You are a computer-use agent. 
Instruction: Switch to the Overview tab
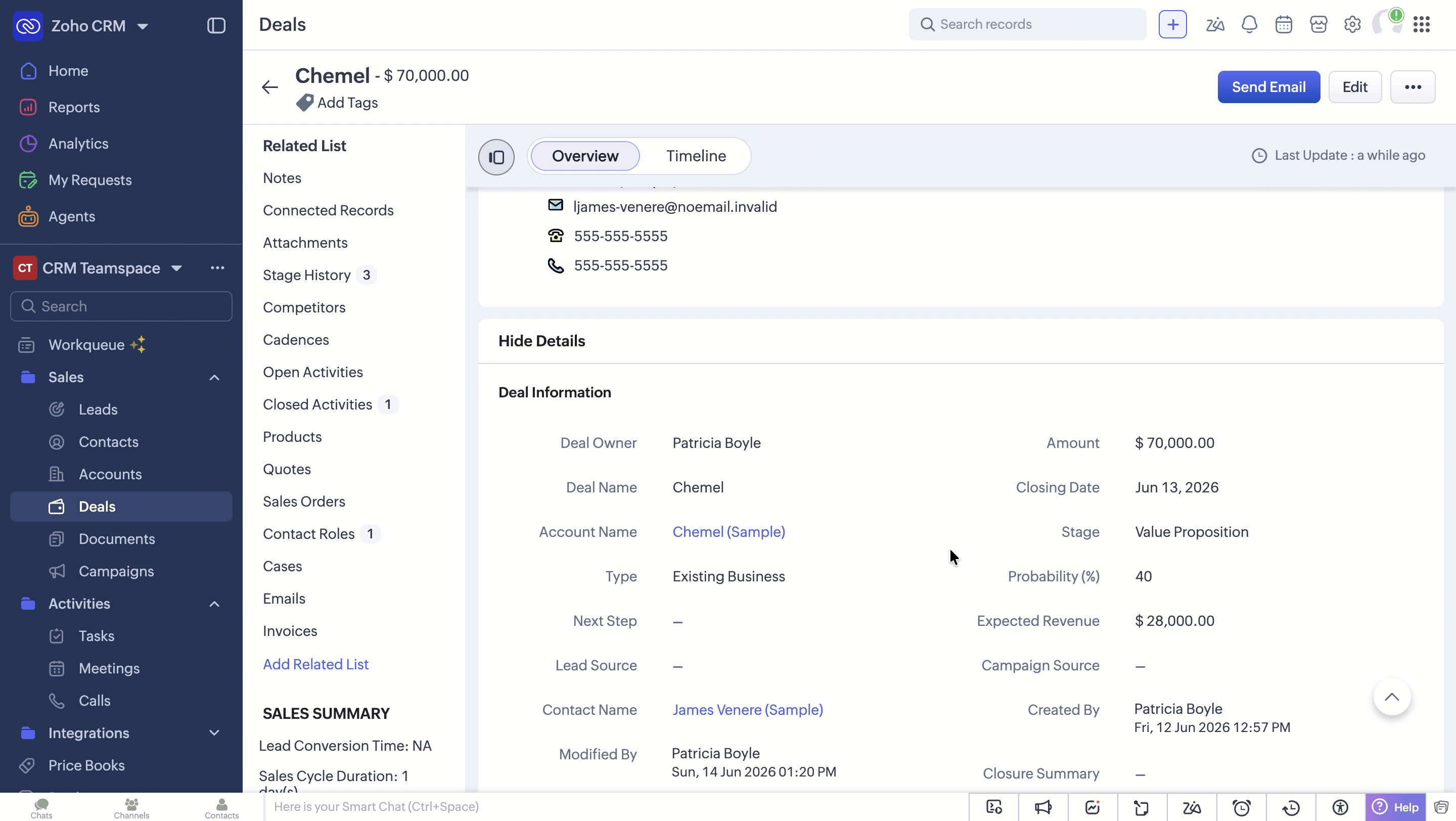(585, 156)
